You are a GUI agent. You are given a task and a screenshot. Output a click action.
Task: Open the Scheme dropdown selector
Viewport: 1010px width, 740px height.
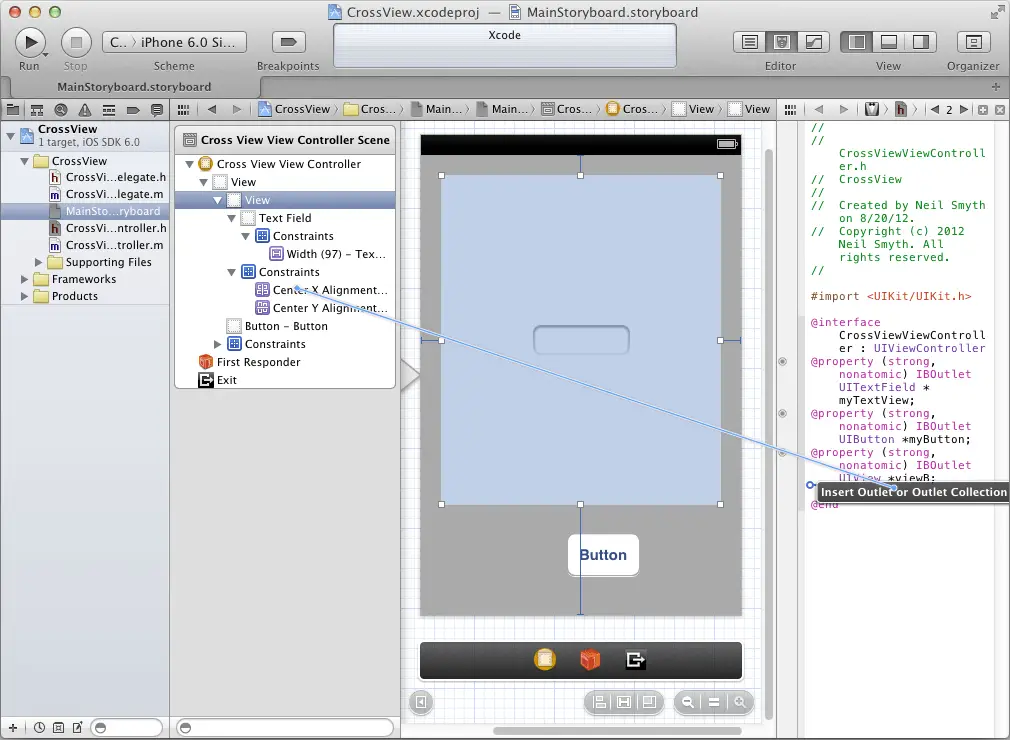(172, 42)
